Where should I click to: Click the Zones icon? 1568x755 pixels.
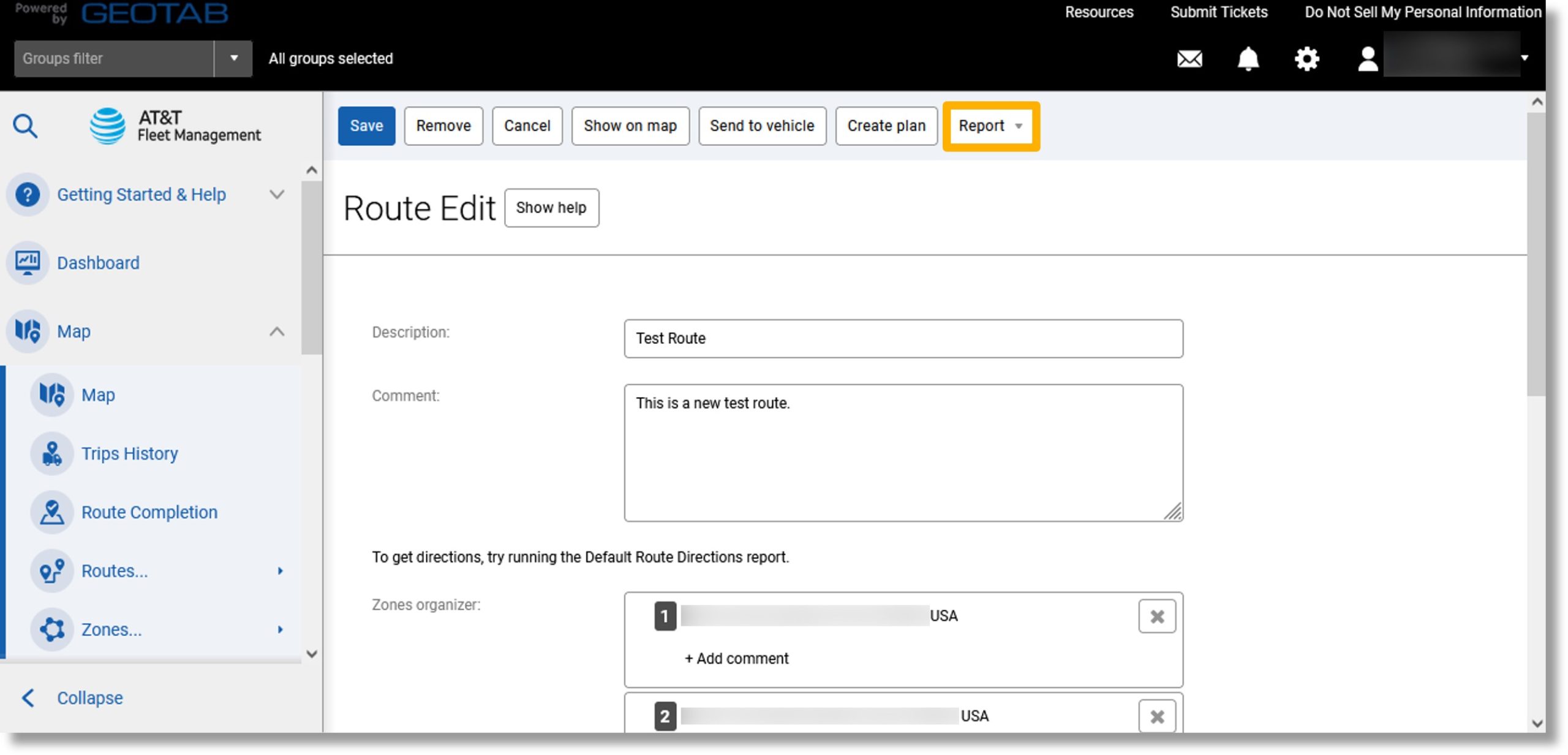click(52, 629)
